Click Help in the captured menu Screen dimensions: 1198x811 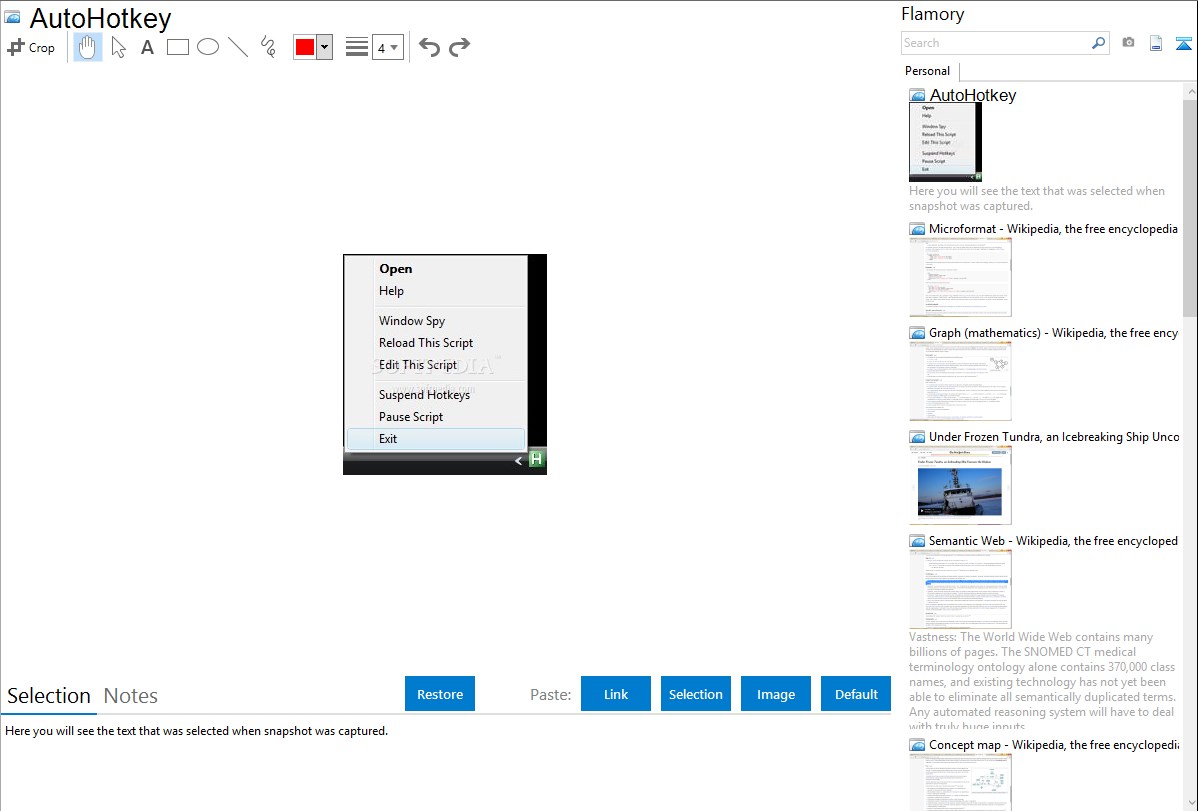click(391, 291)
